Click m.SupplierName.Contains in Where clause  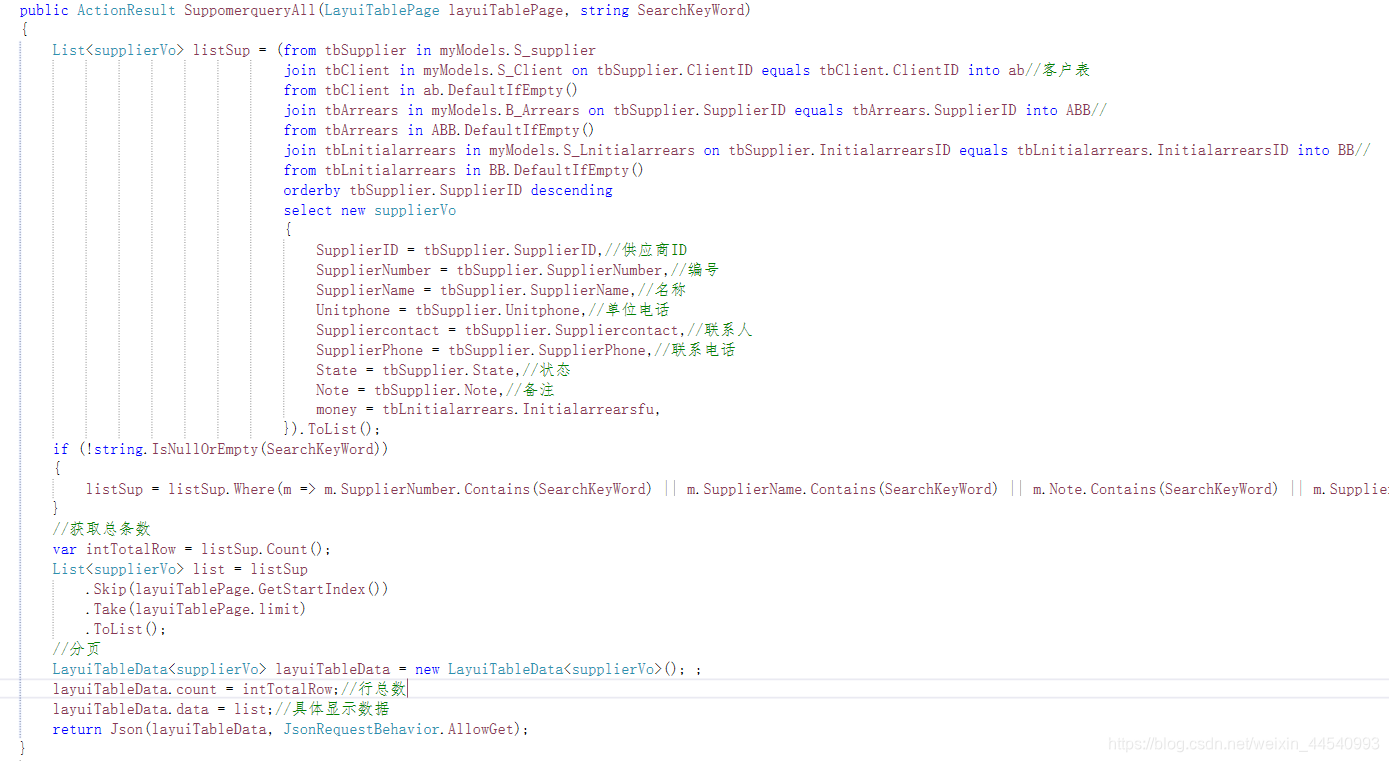(781, 489)
